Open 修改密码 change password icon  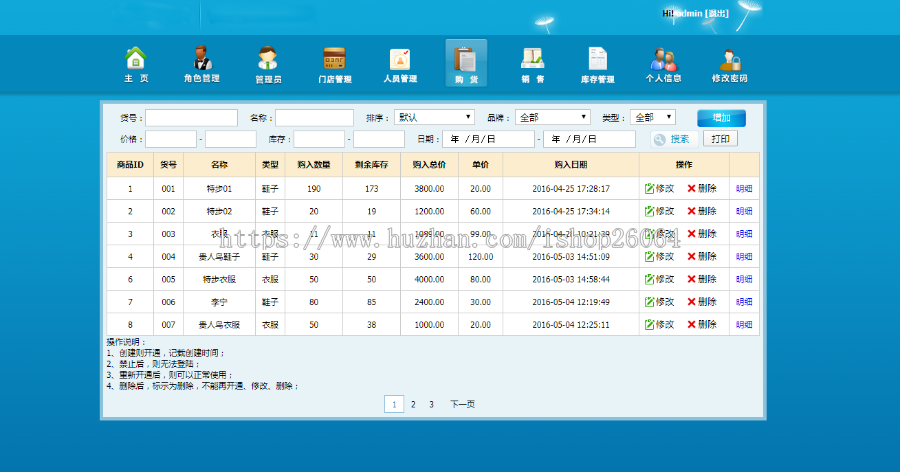point(730,64)
